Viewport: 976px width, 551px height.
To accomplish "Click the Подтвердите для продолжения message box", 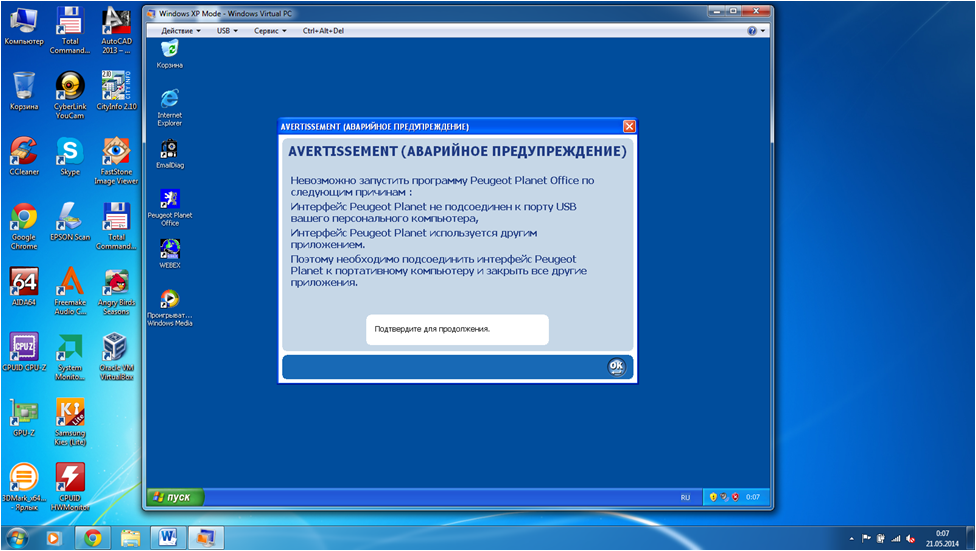I will [x=458, y=329].
